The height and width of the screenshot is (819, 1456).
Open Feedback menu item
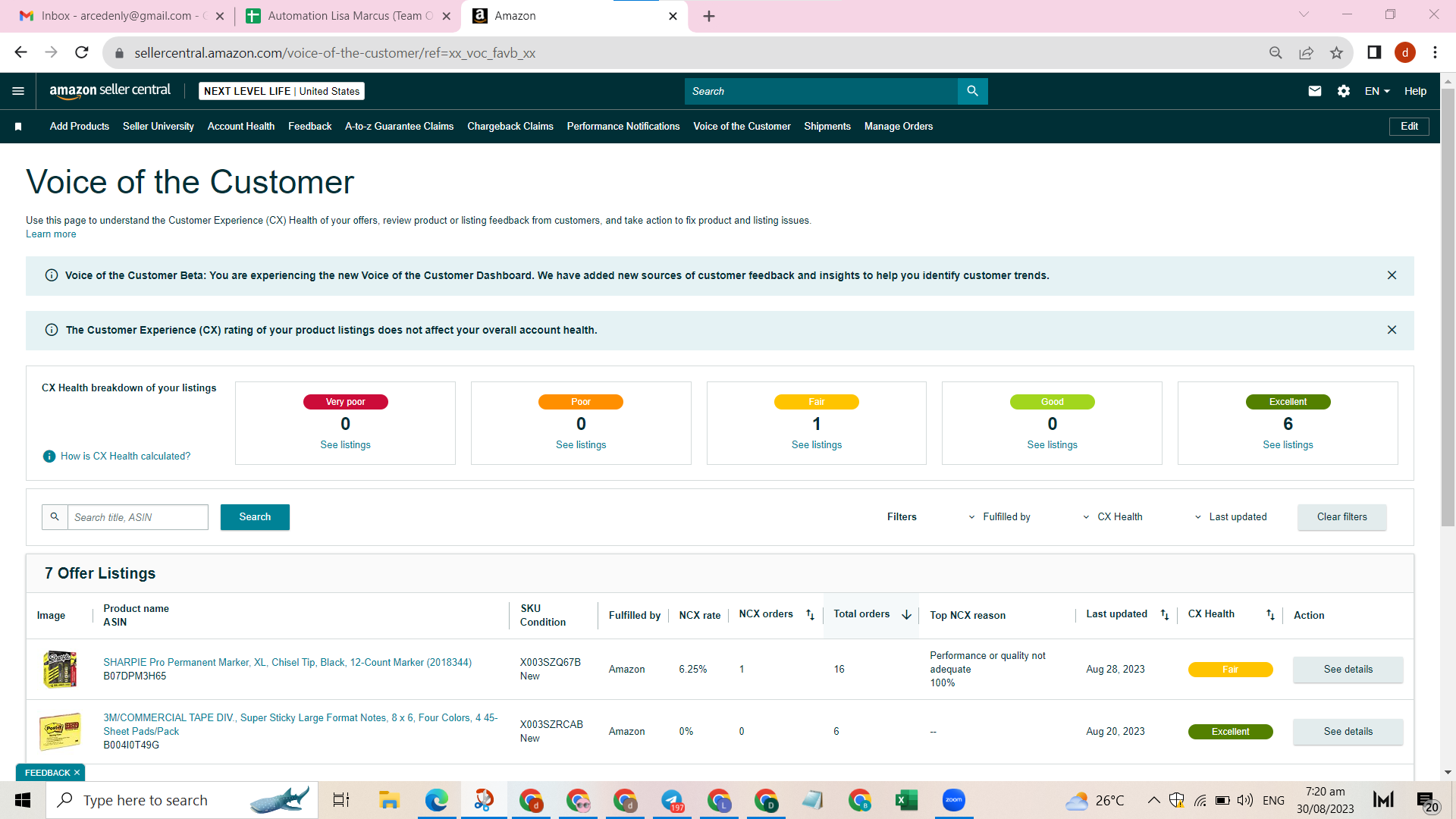310,127
